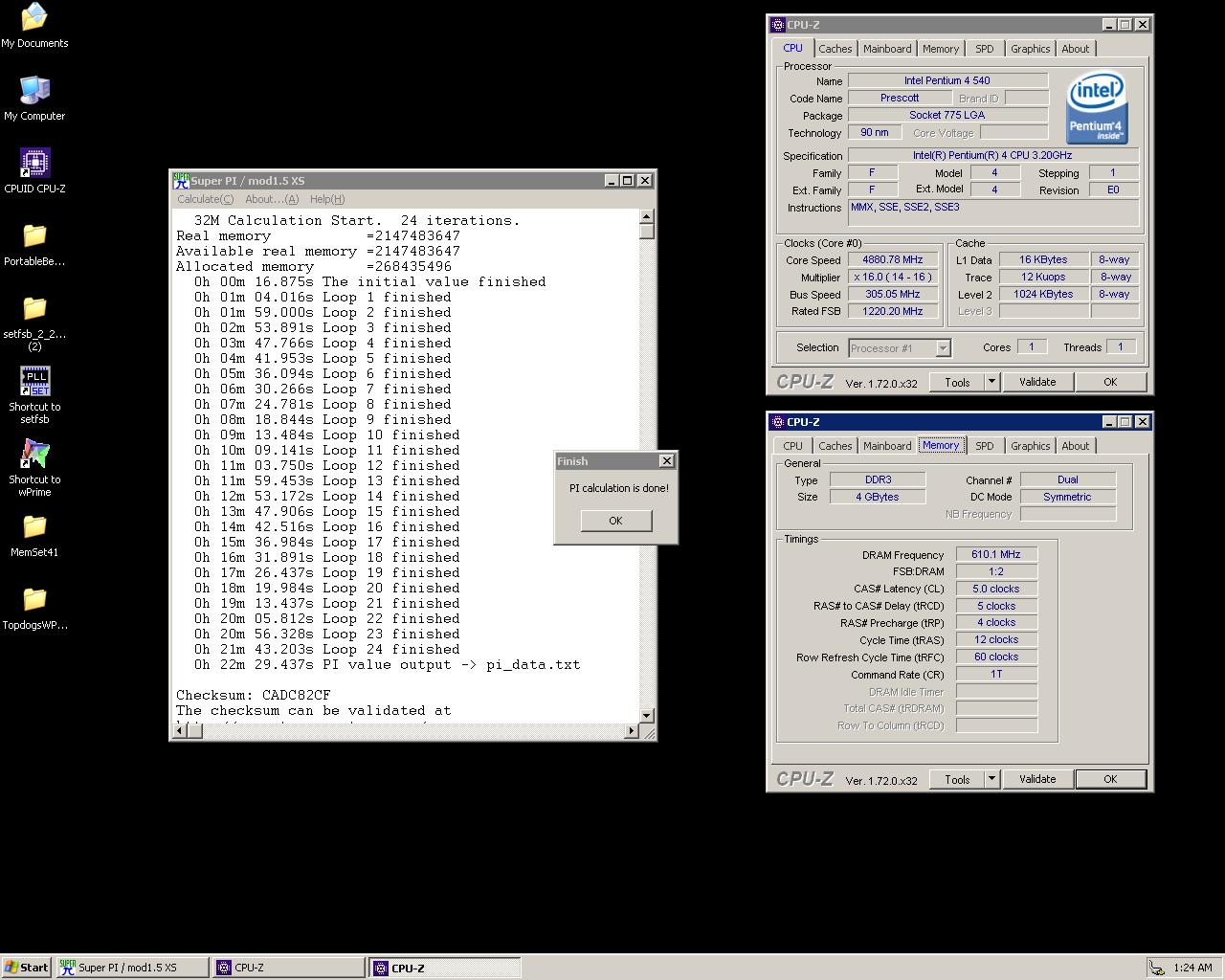The height and width of the screenshot is (980, 1225).
Task: Select the first CPU-Z taskbar button
Action: tap(288, 968)
